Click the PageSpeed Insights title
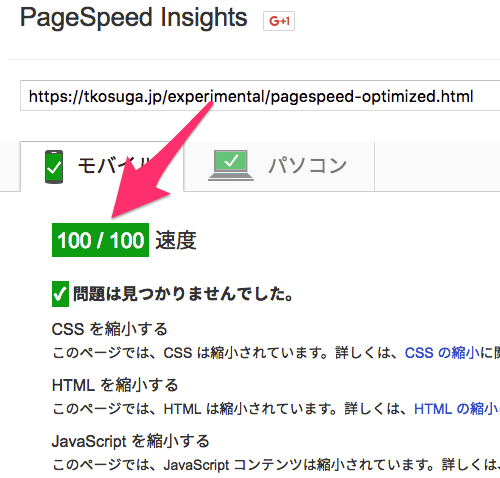This screenshot has width=500, height=478. 134,17
